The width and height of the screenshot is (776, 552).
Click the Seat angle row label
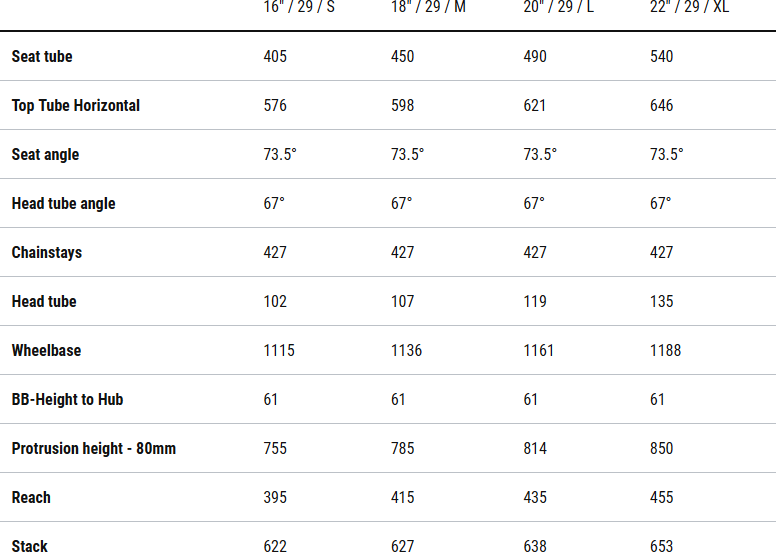45,154
